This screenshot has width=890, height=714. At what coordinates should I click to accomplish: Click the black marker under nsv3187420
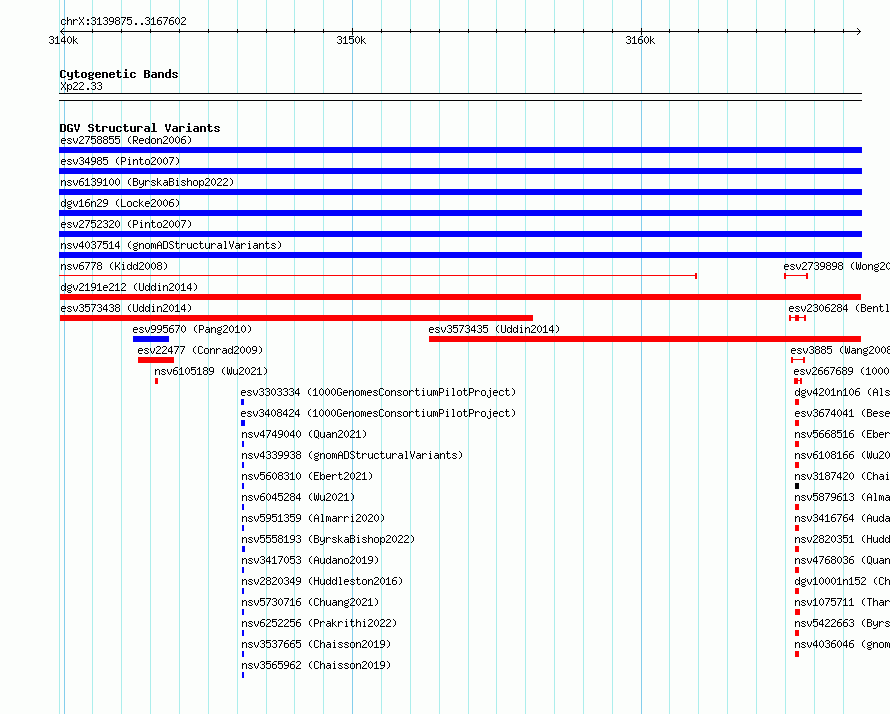(x=797, y=486)
